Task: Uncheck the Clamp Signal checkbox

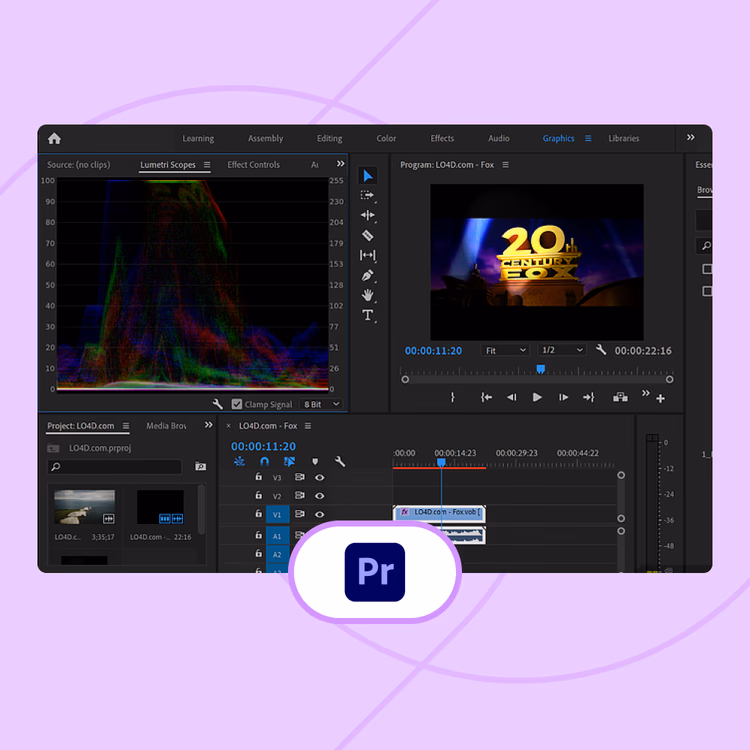Action: 237,404
